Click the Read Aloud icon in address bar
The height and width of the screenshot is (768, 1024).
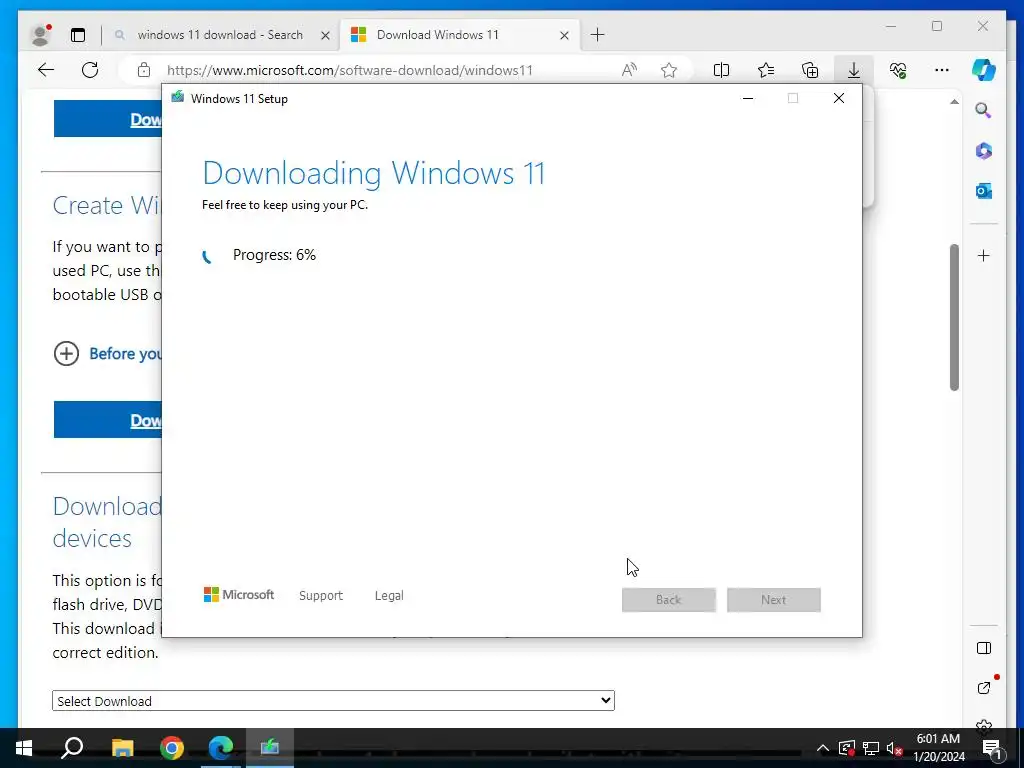coord(629,70)
